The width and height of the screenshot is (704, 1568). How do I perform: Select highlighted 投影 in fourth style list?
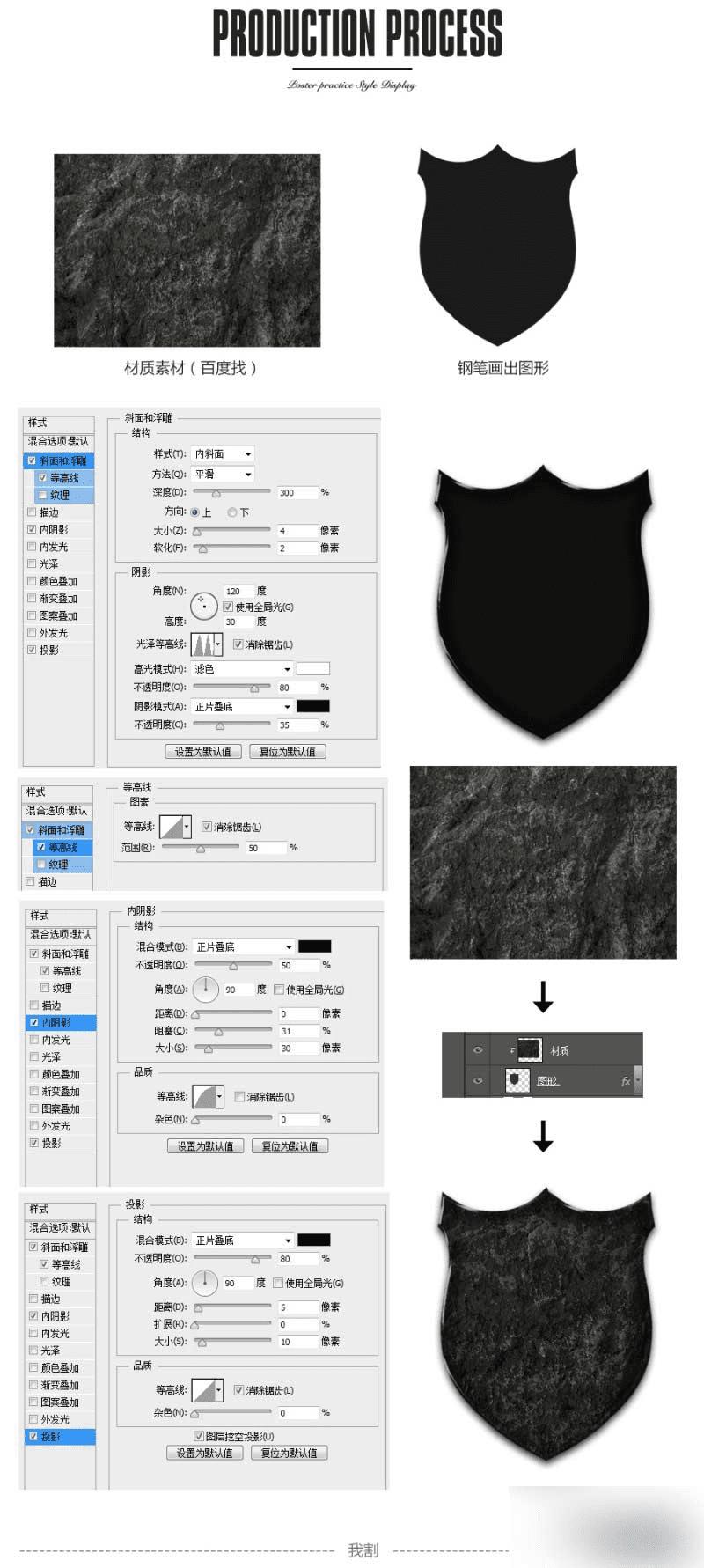point(61,1436)
